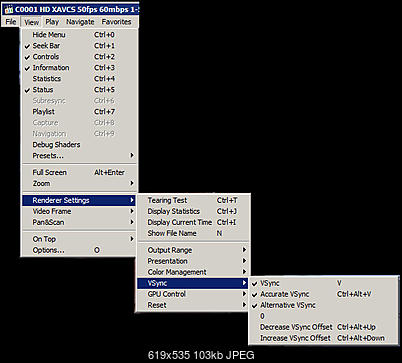
Task: Toggle the Information option
Action: 79,68
